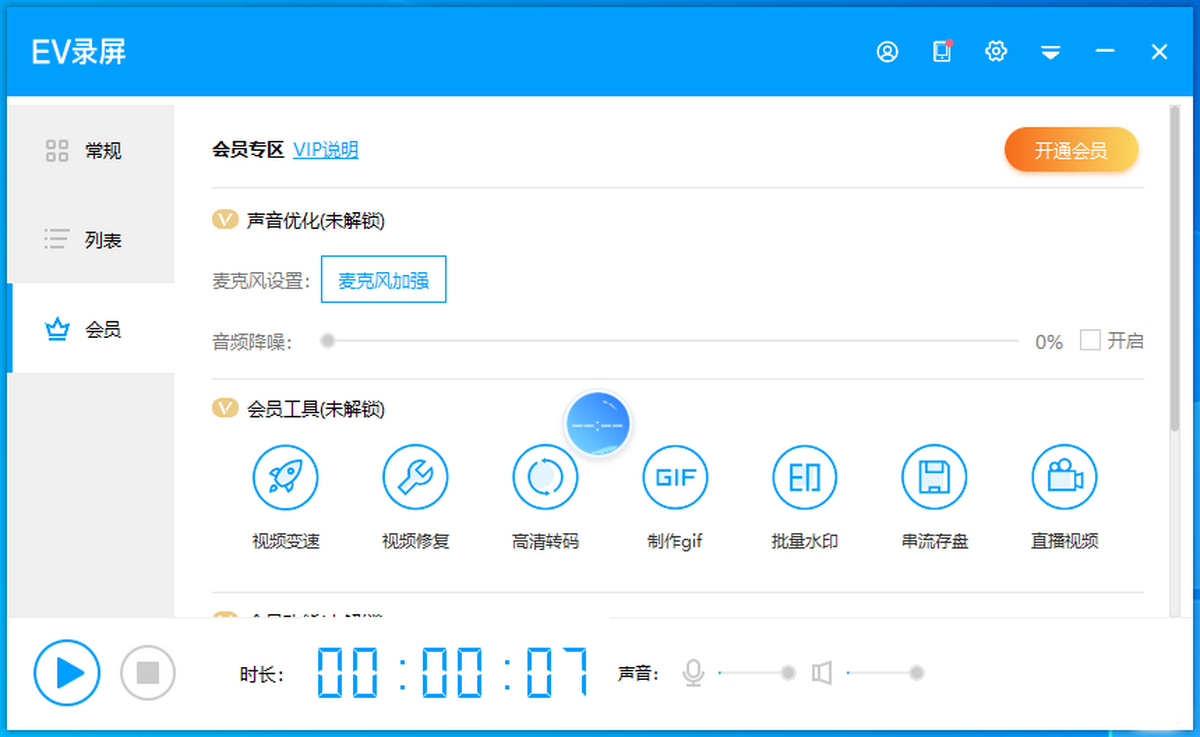The image size is (1200, 737).
Task: Open the user account icon
Action: click(x=887, y=52)
